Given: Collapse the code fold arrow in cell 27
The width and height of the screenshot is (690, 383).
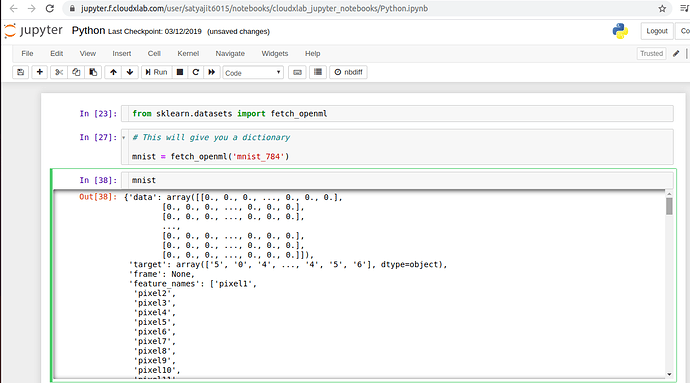Looking at the screenshot, I should 124,138.
